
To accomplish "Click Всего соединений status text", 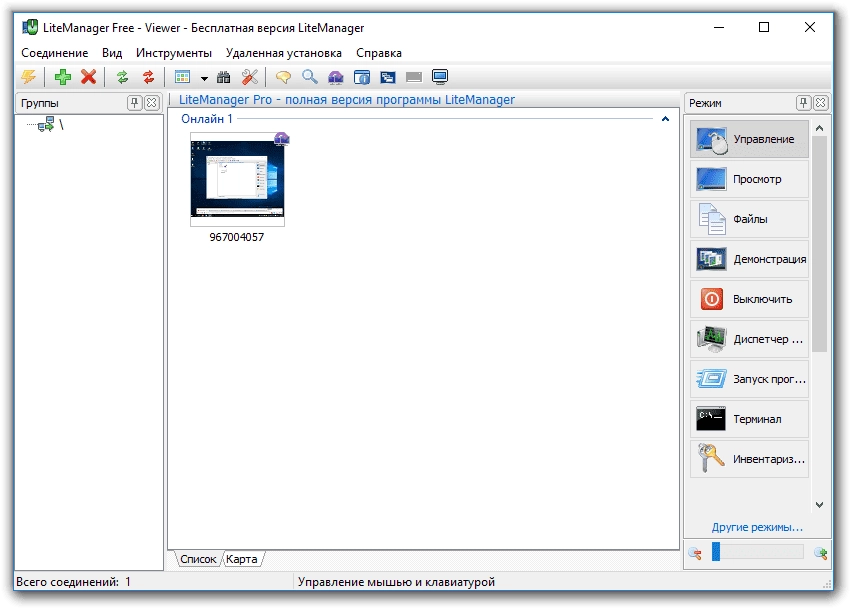I will pos(73,582).
